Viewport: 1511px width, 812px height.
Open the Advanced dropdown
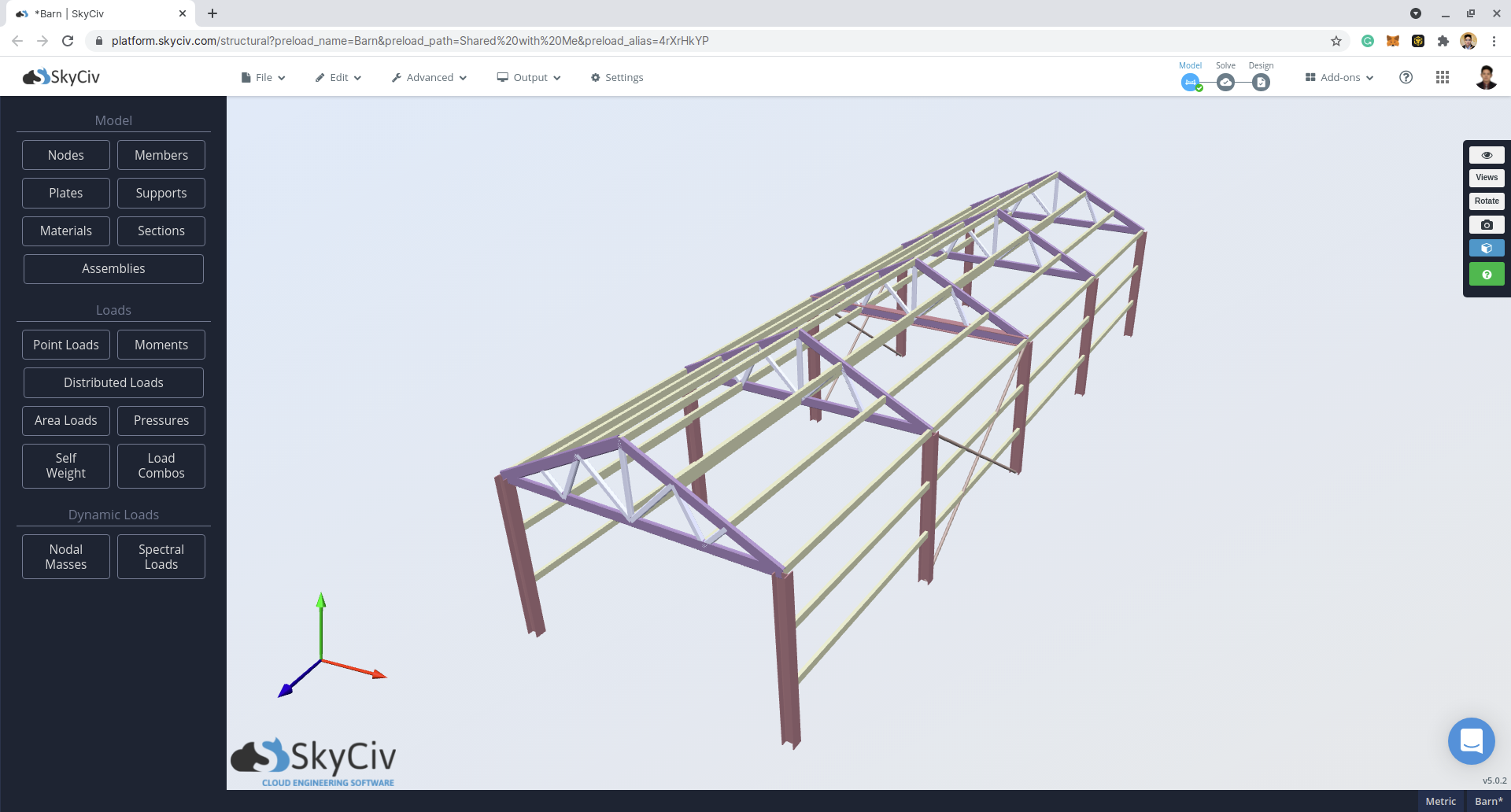coord(429,77)
